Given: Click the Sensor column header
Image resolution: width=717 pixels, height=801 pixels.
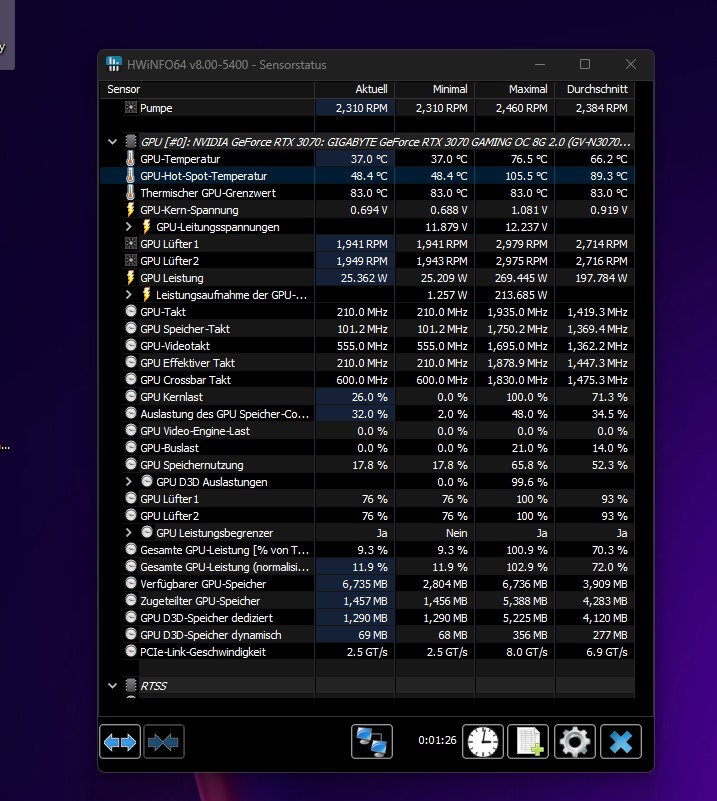Looking at the screenshot, I should pyautogui.click(x=207, y=89).
